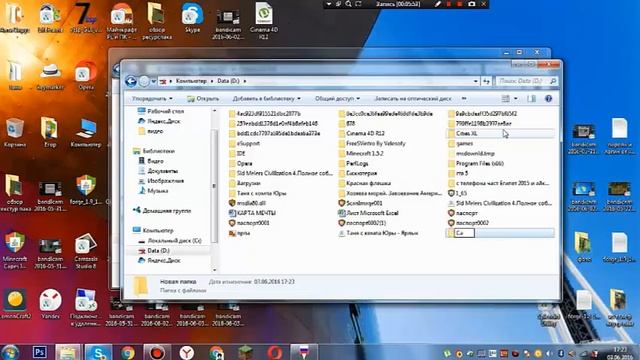Open the Общий доступ dropdown
The width and height of the screenshot is (640, 360).
point(337,99)
